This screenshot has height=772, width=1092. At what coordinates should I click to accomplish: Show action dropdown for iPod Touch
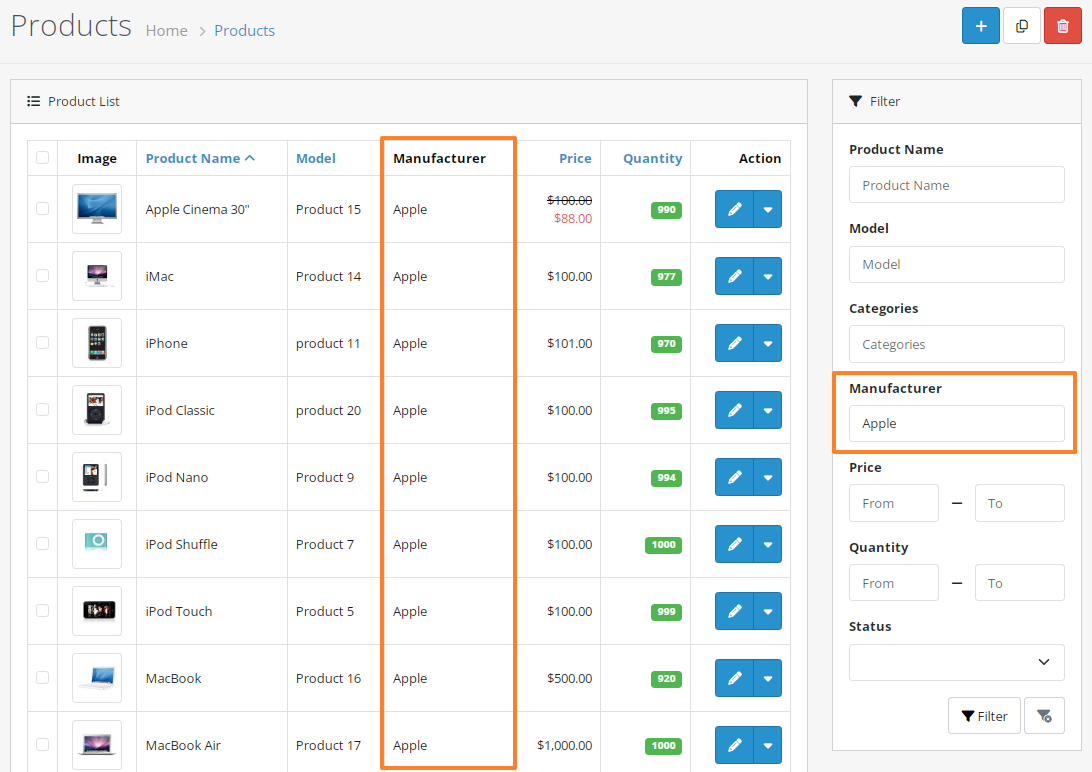(x=767, y=610)
